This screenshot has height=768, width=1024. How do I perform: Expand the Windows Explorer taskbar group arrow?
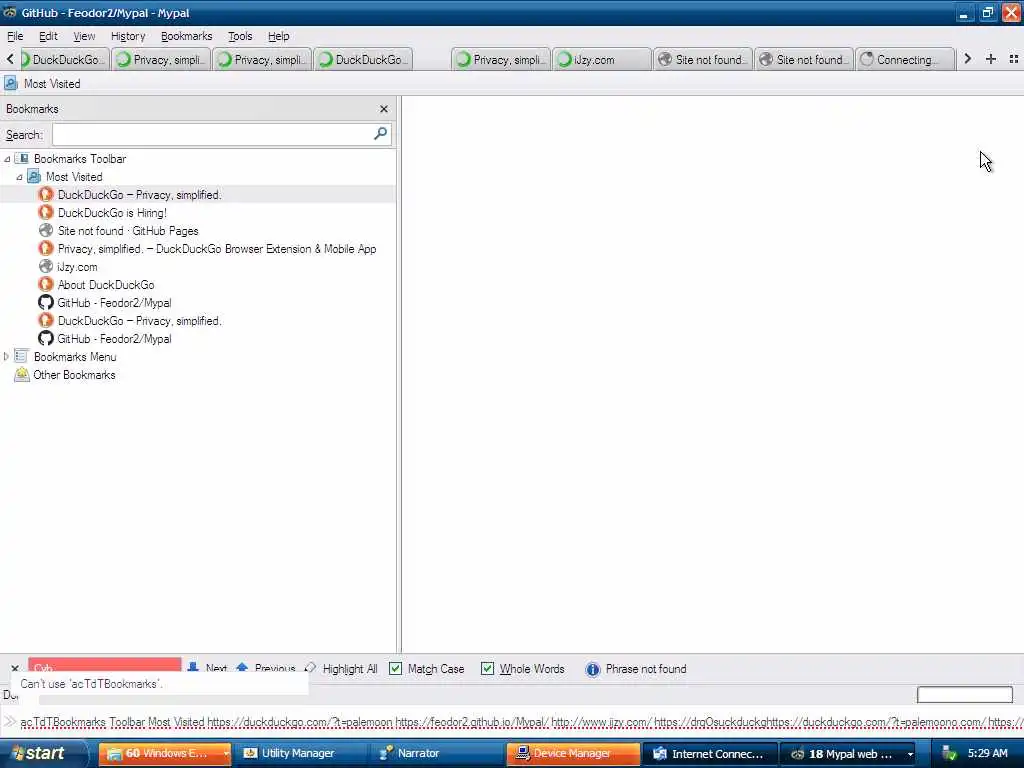[226, 754]
